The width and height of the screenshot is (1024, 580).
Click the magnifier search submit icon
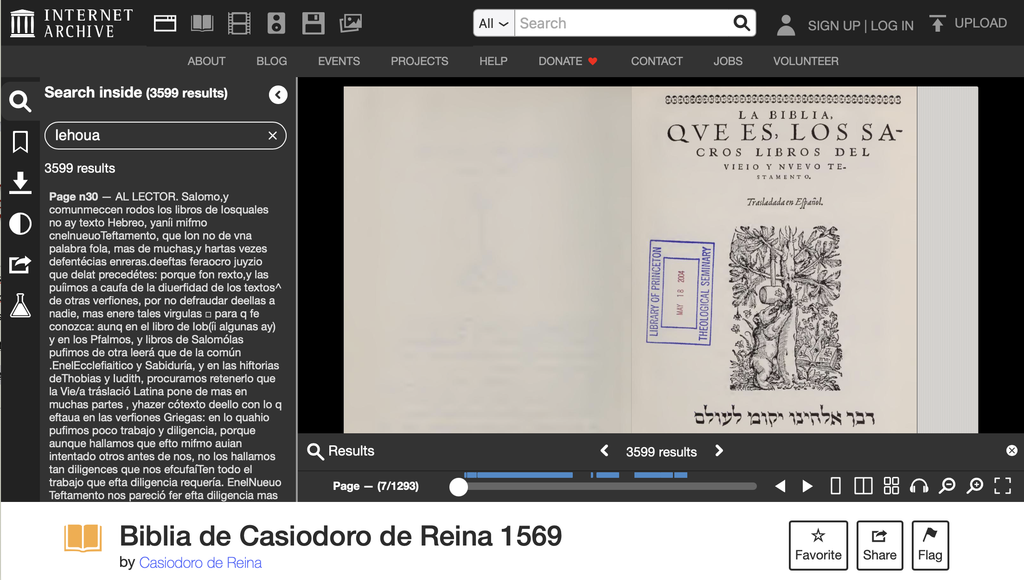741,24
